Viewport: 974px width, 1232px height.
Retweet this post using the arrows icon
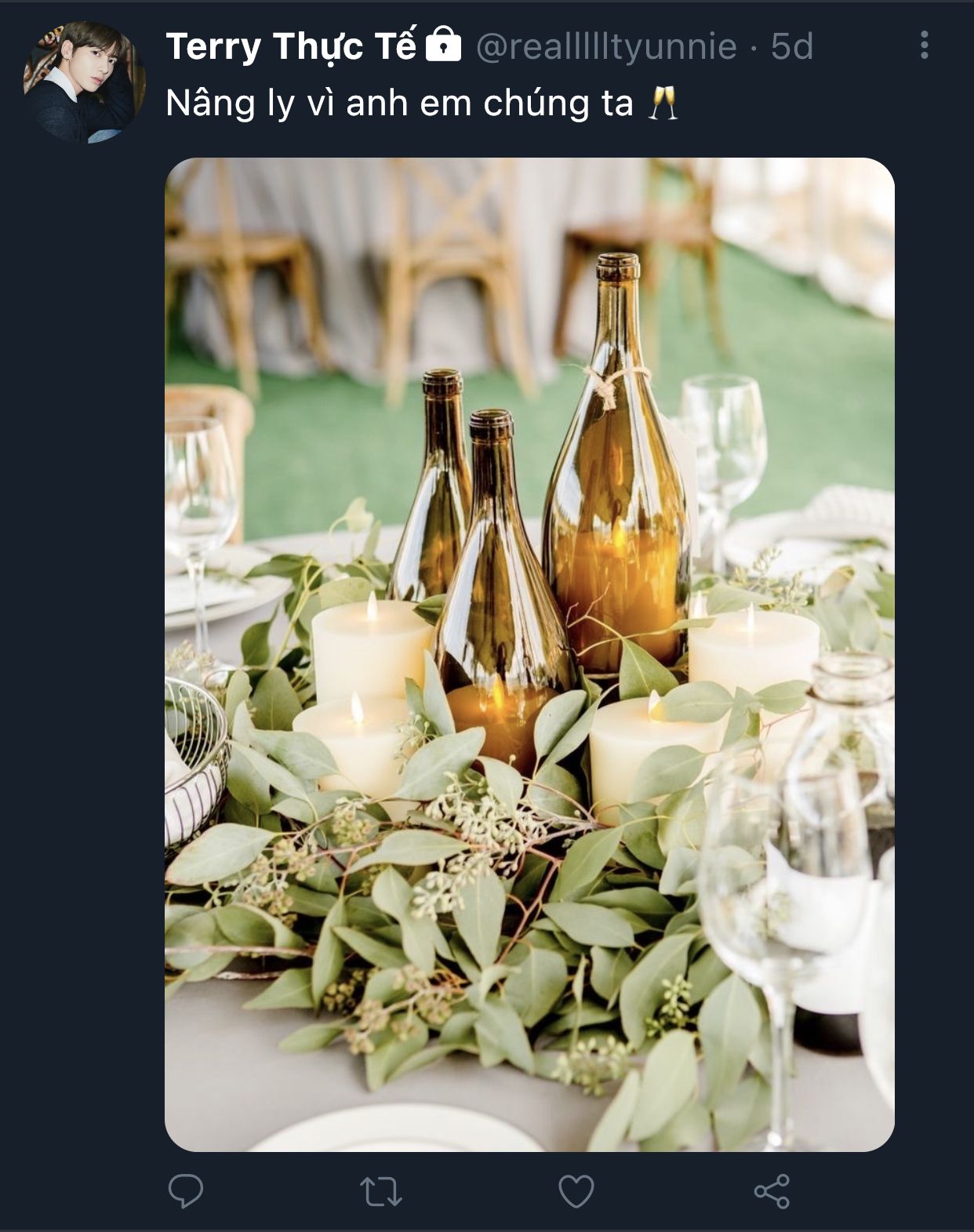click(x=381, y=1191)
